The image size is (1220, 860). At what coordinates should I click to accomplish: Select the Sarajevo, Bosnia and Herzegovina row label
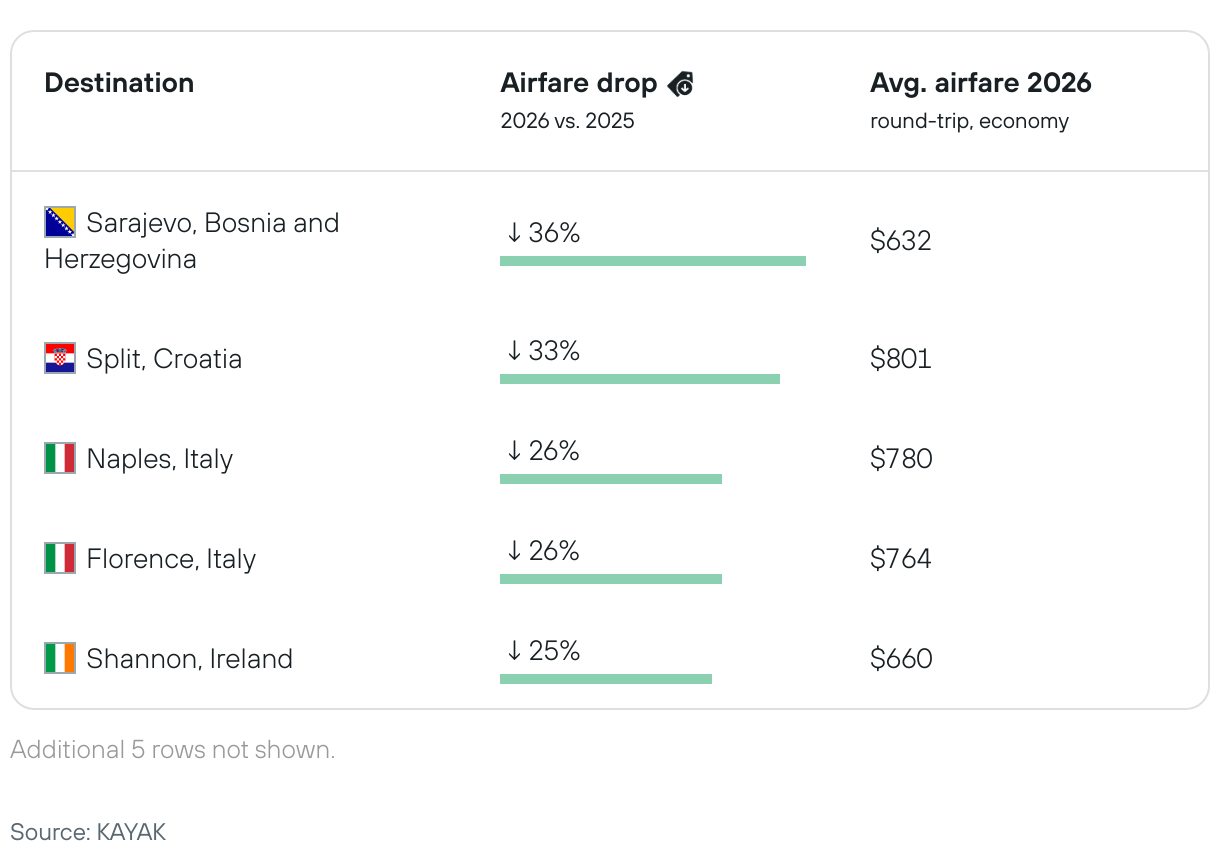pyautogui.click(x=192, y=241)
